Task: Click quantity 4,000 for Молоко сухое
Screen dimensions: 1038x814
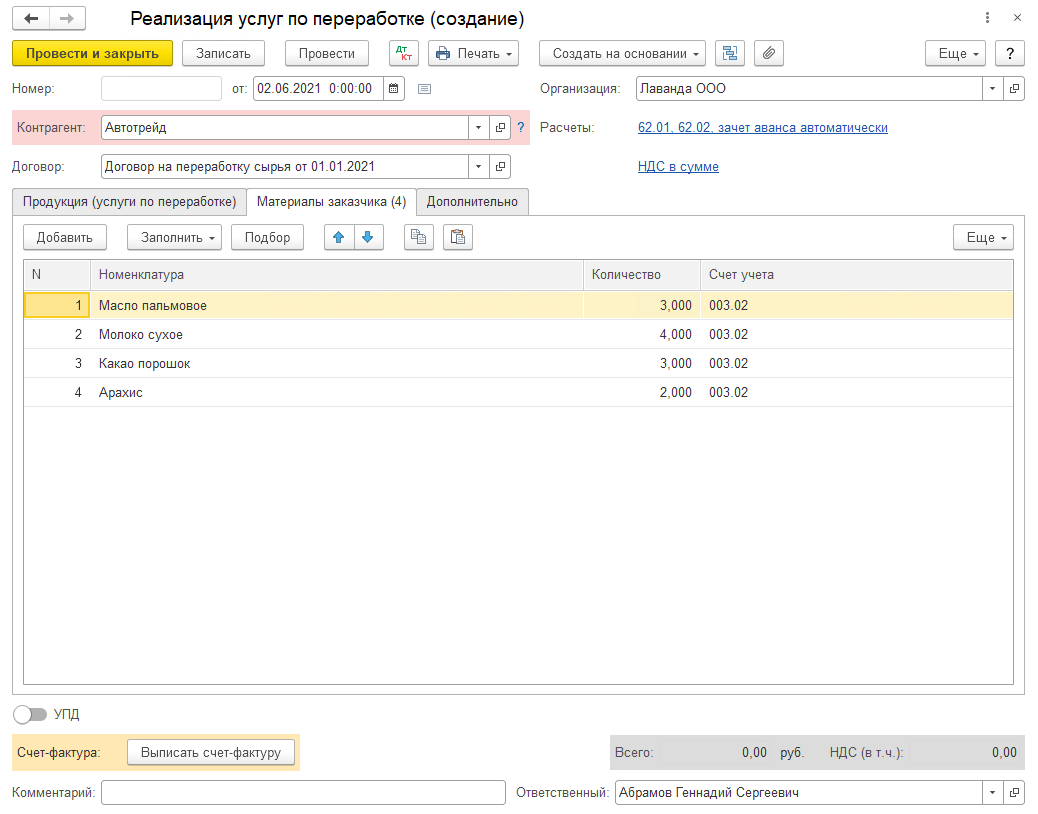Action: (675, 335)
